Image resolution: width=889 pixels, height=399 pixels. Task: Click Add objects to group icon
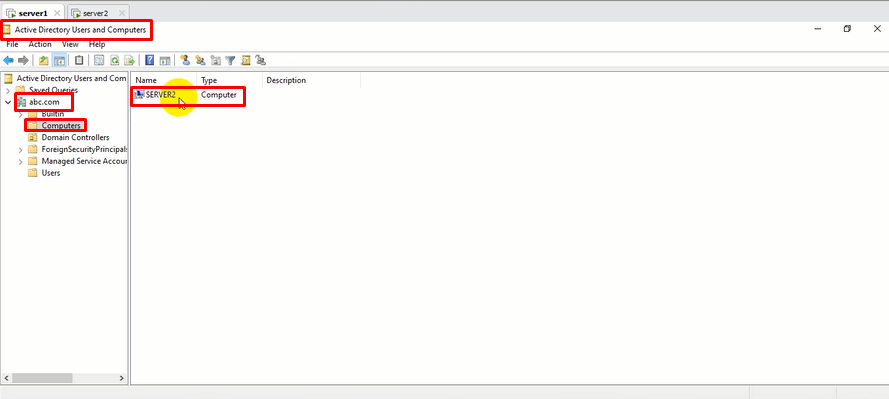click(261, 60)
